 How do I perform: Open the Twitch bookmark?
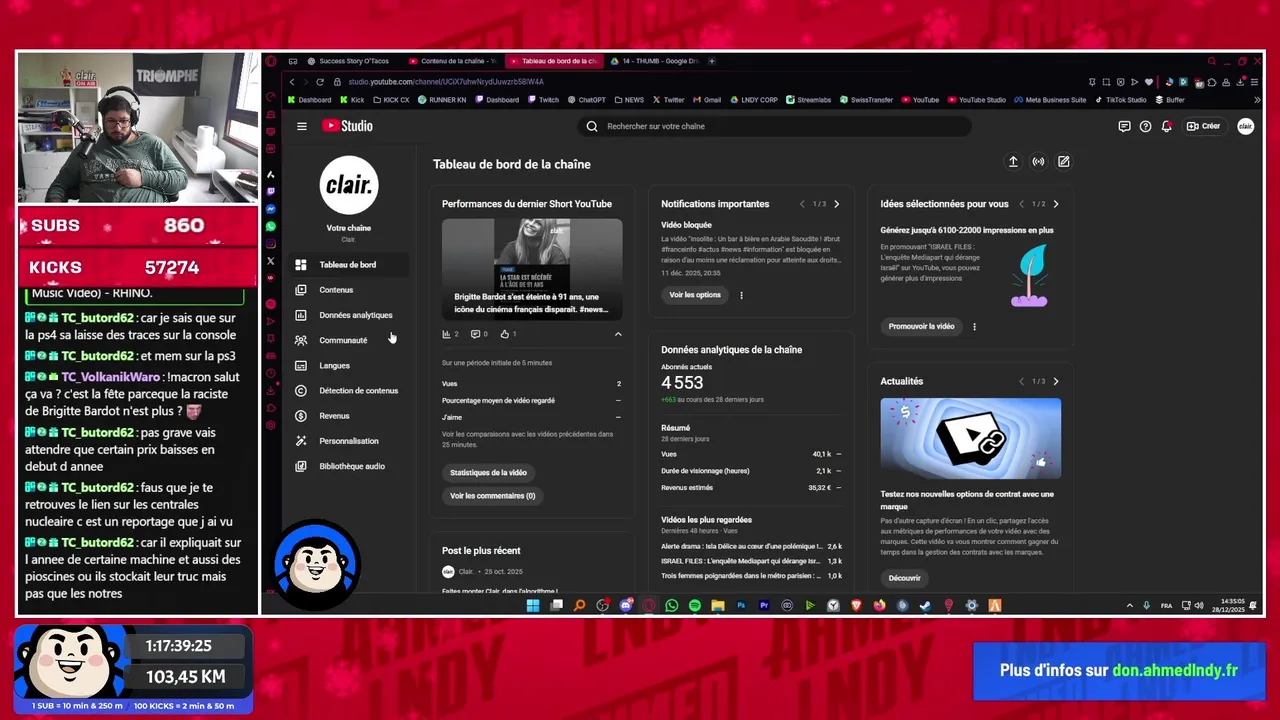coord(543,100)
